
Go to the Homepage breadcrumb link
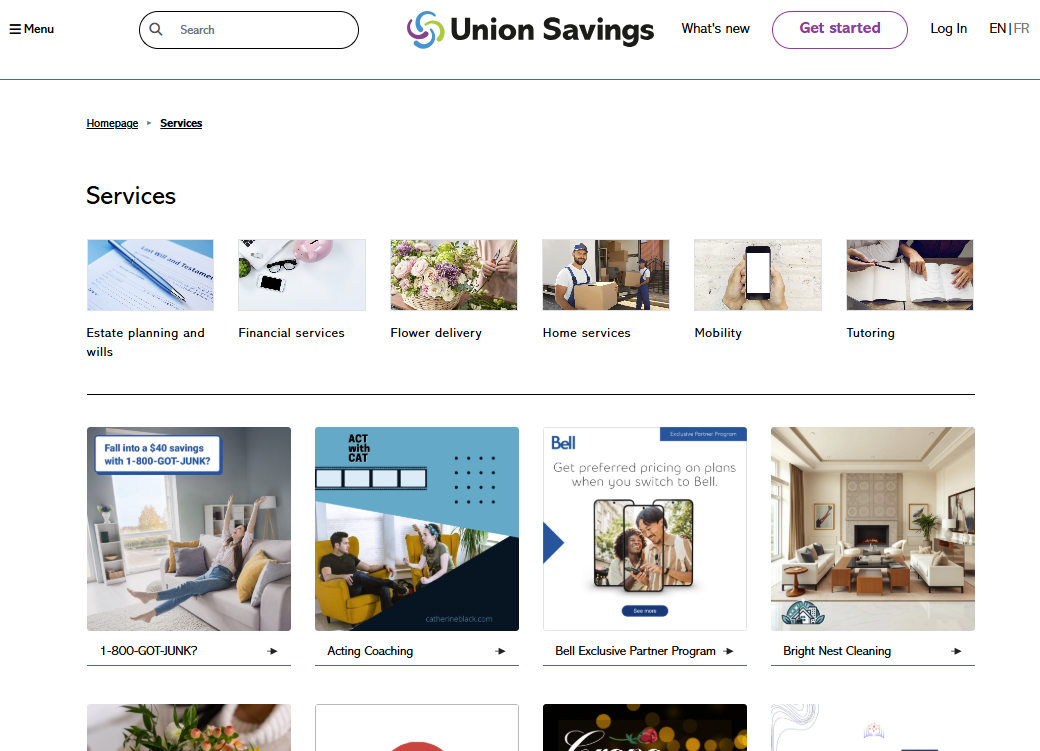coord(112,123)
